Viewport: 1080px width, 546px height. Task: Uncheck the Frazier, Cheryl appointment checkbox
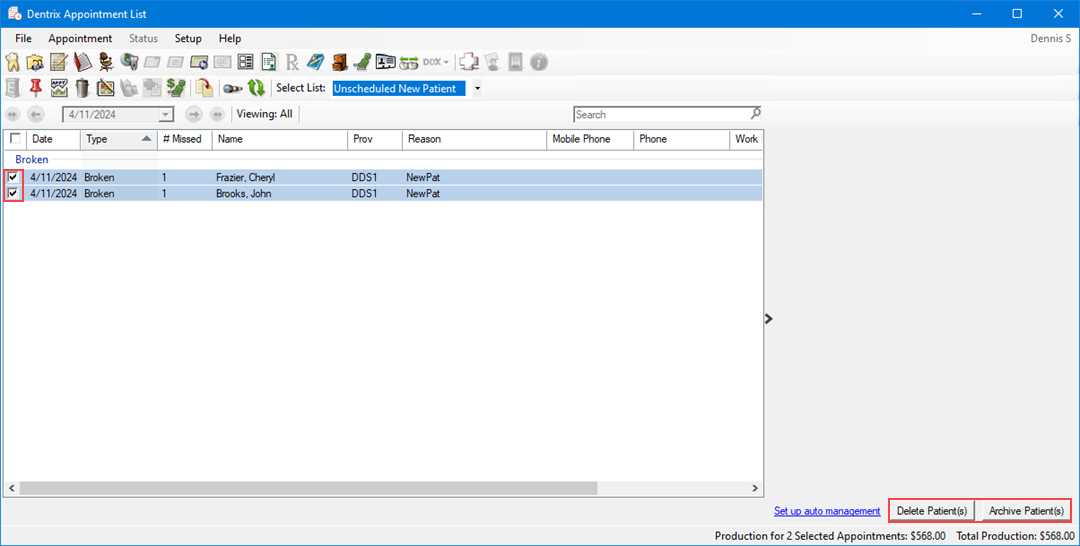click(13, 178)
